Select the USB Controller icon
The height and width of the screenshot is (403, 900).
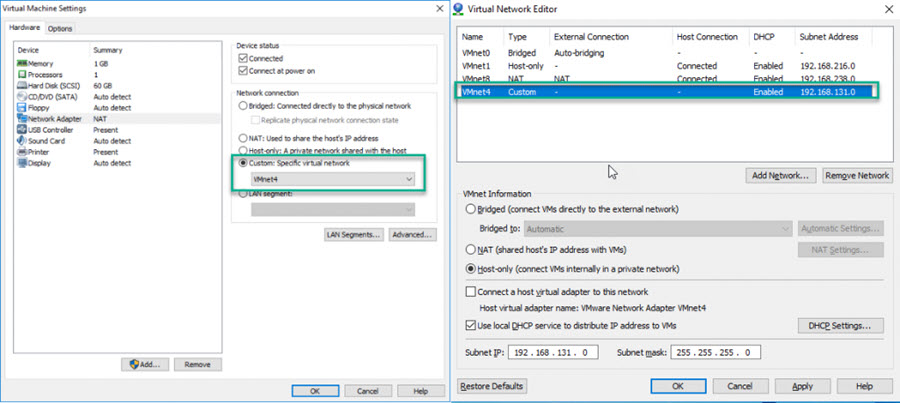20,129
